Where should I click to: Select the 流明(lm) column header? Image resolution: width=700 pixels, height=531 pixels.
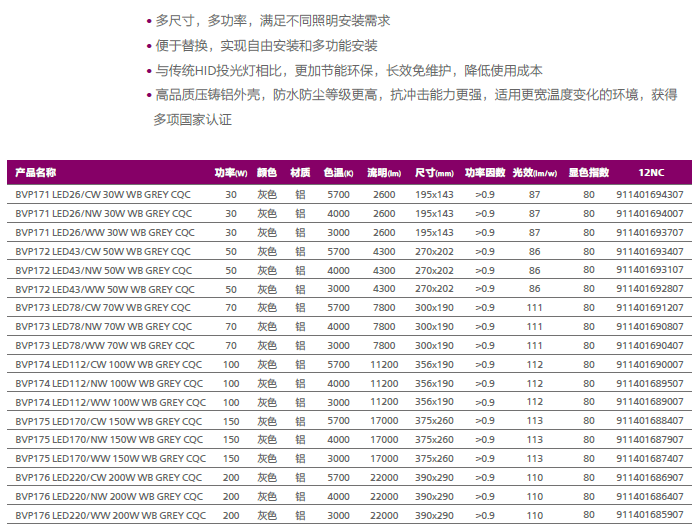384,173
